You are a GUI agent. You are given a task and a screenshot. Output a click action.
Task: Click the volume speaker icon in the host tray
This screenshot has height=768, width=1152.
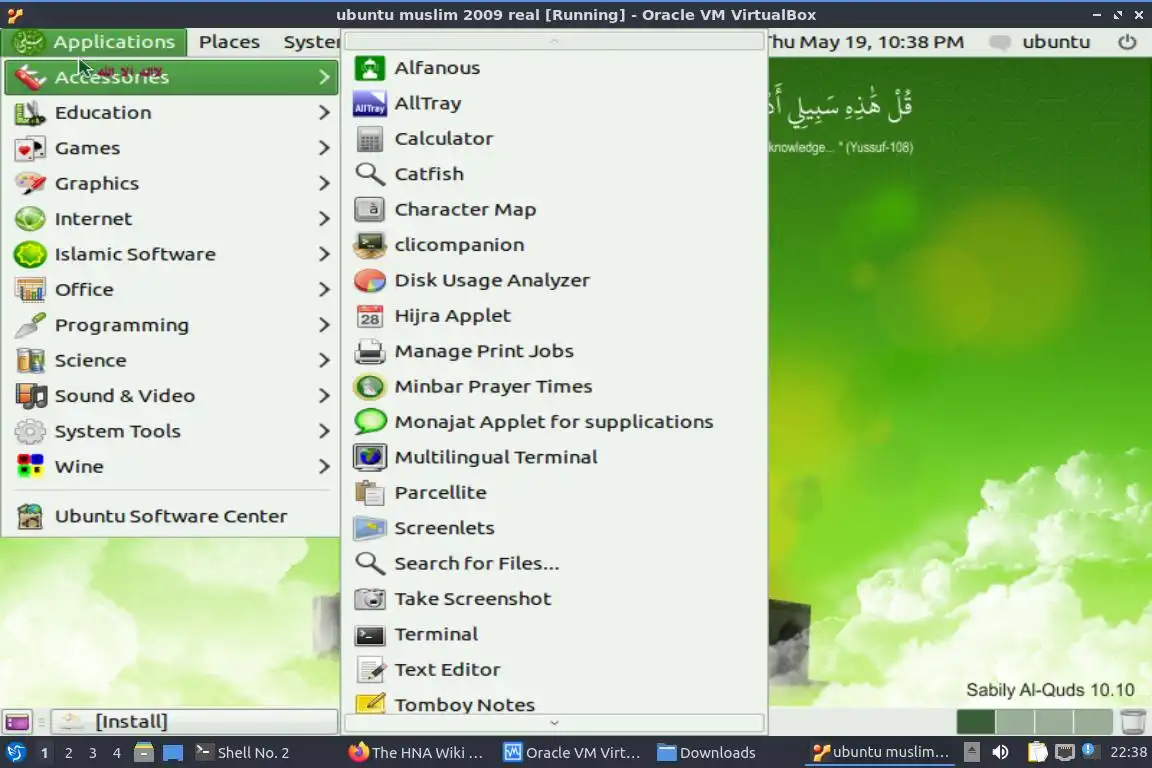click(x=1000, y=752)
